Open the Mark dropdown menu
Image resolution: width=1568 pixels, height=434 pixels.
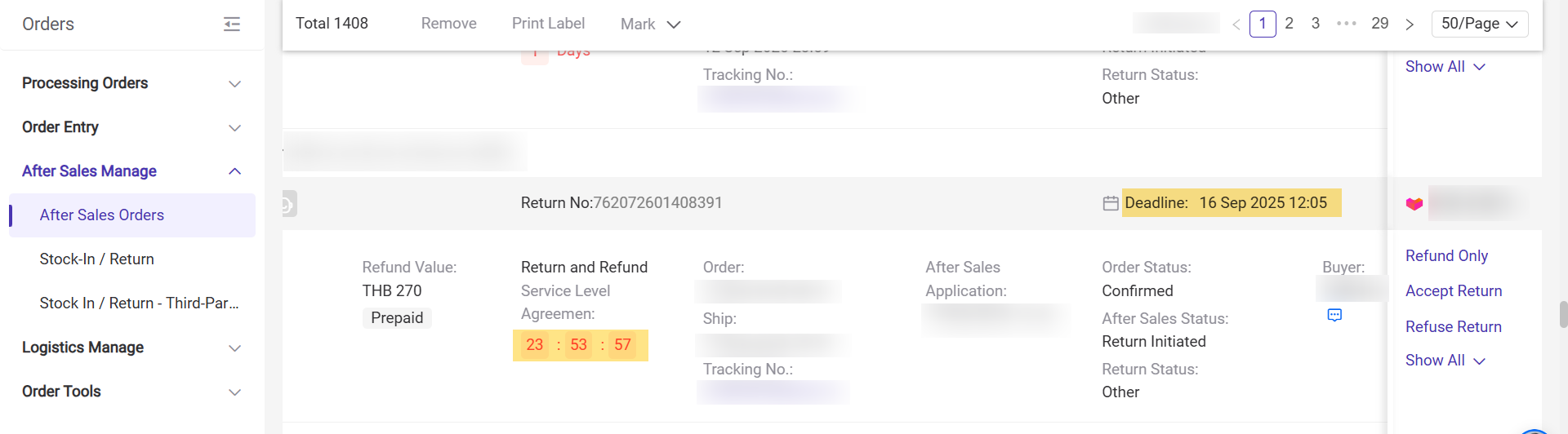tap(650, 24)
